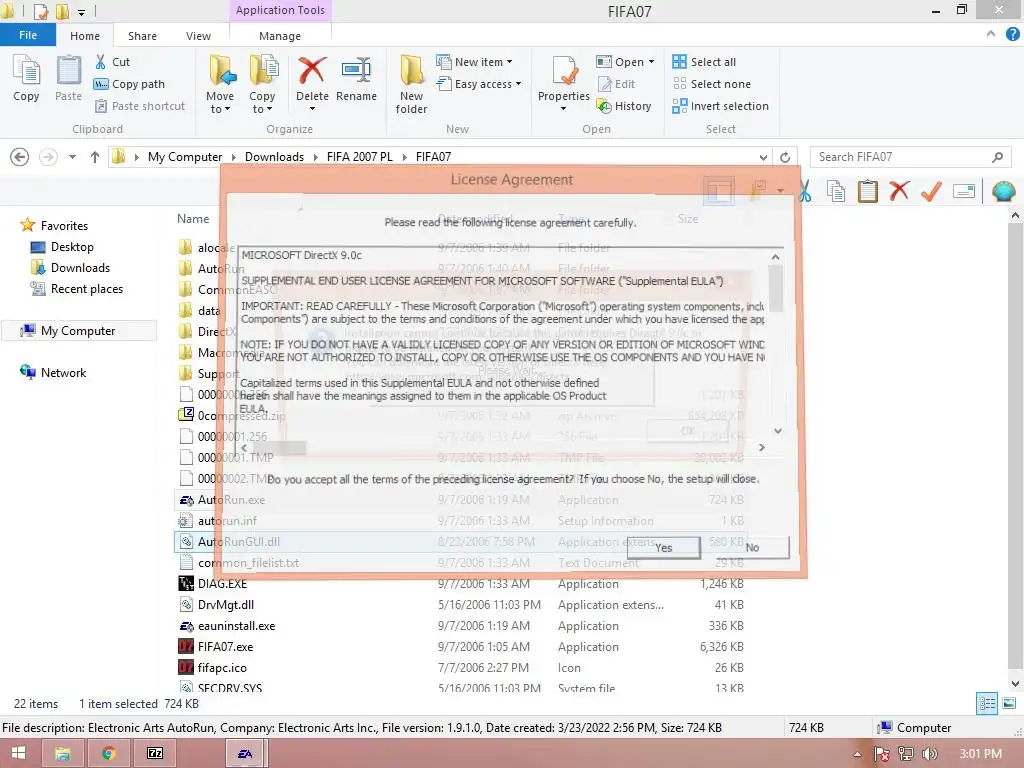The image size is (1024, 768).
Task: Go to My Computer in address path
Action: click(x=185, y=157)
